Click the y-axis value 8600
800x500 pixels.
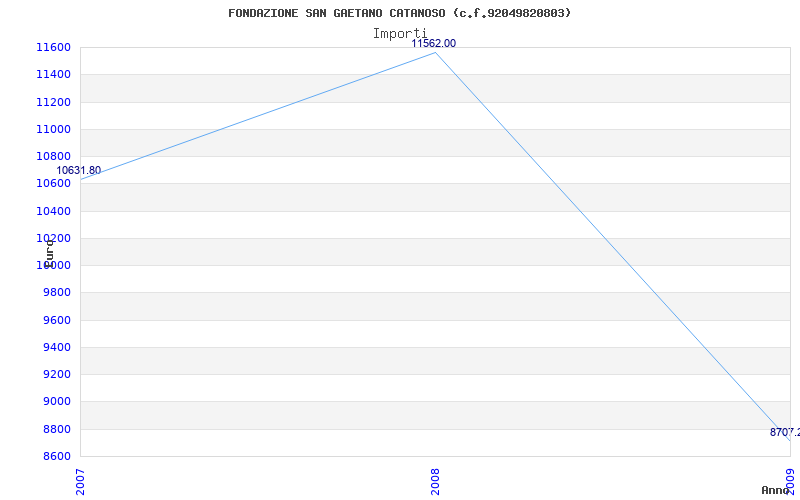click(56, 456)
